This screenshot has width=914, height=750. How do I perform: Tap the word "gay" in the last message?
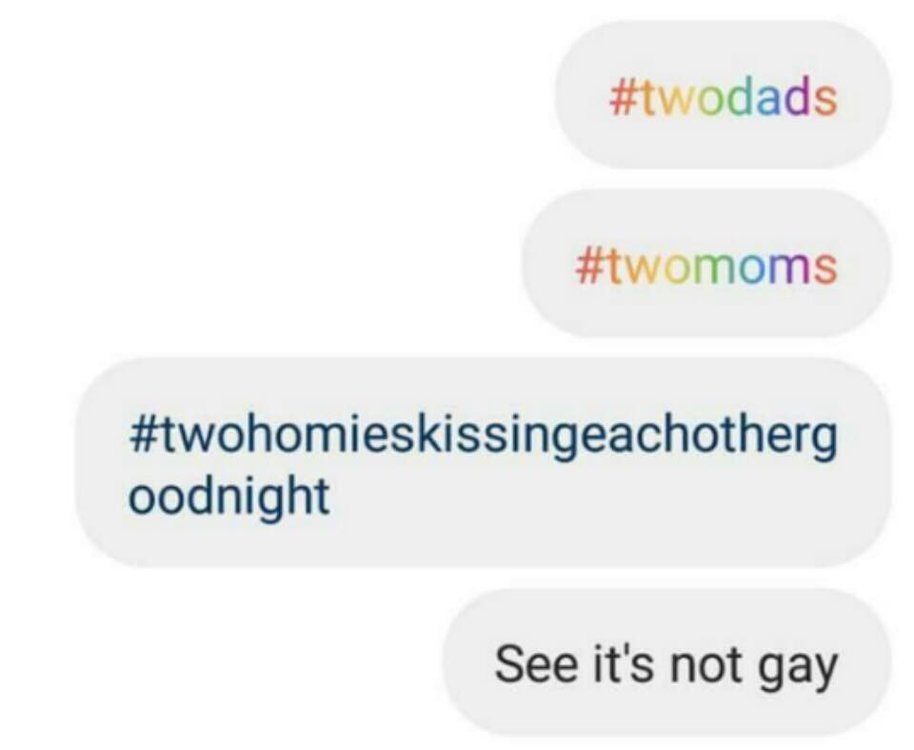tap(797, 670)
